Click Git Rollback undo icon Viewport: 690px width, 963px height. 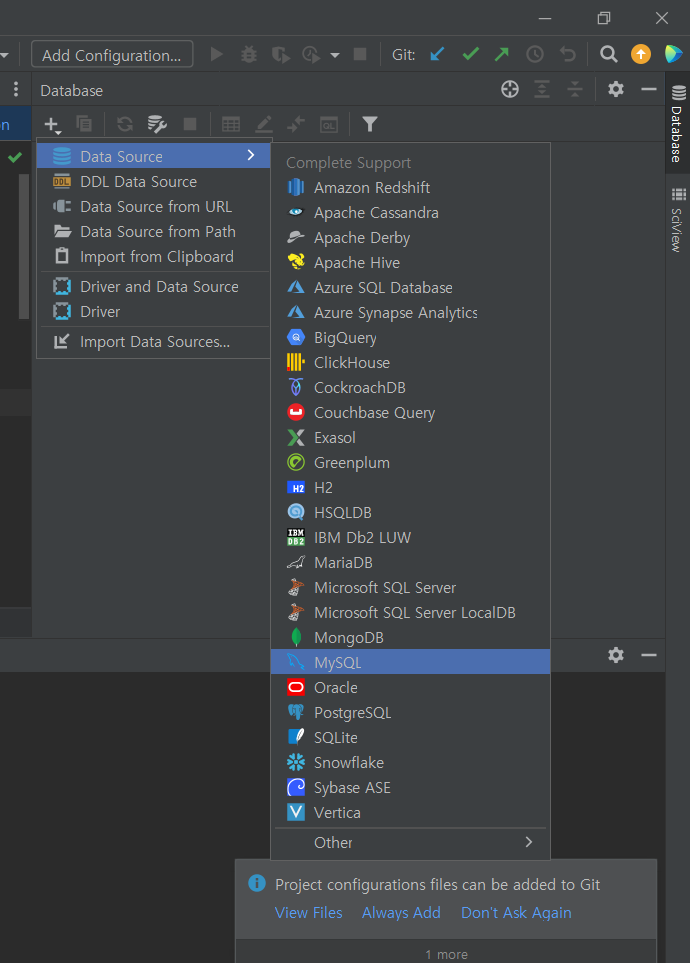pos(568,55)
